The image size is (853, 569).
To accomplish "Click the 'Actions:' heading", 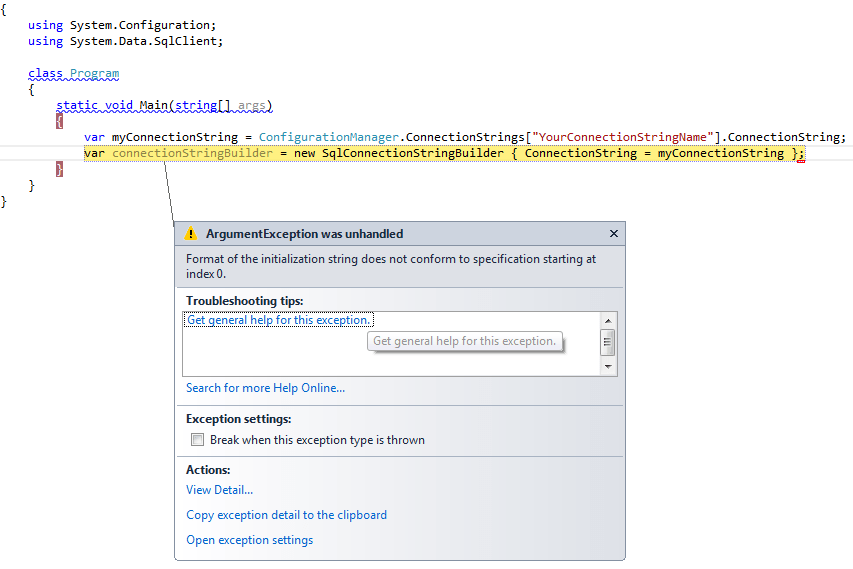I will tap(208, 469).
